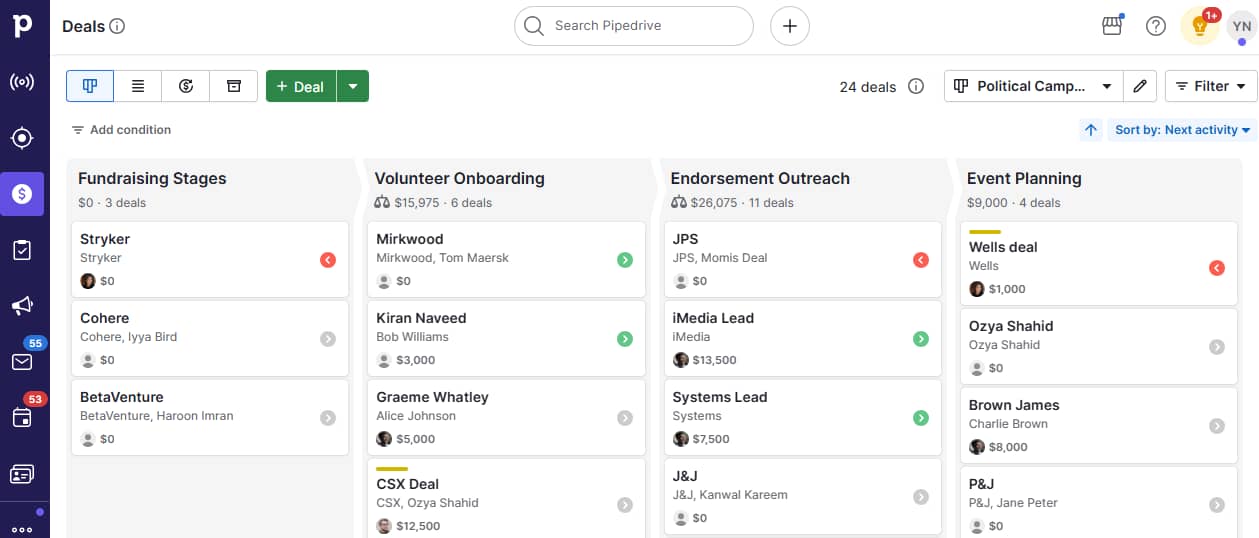This screenshot has width=1259, height=538.
Task: Select the Deals dollar icon in sidebar
Action: point(22,194)
